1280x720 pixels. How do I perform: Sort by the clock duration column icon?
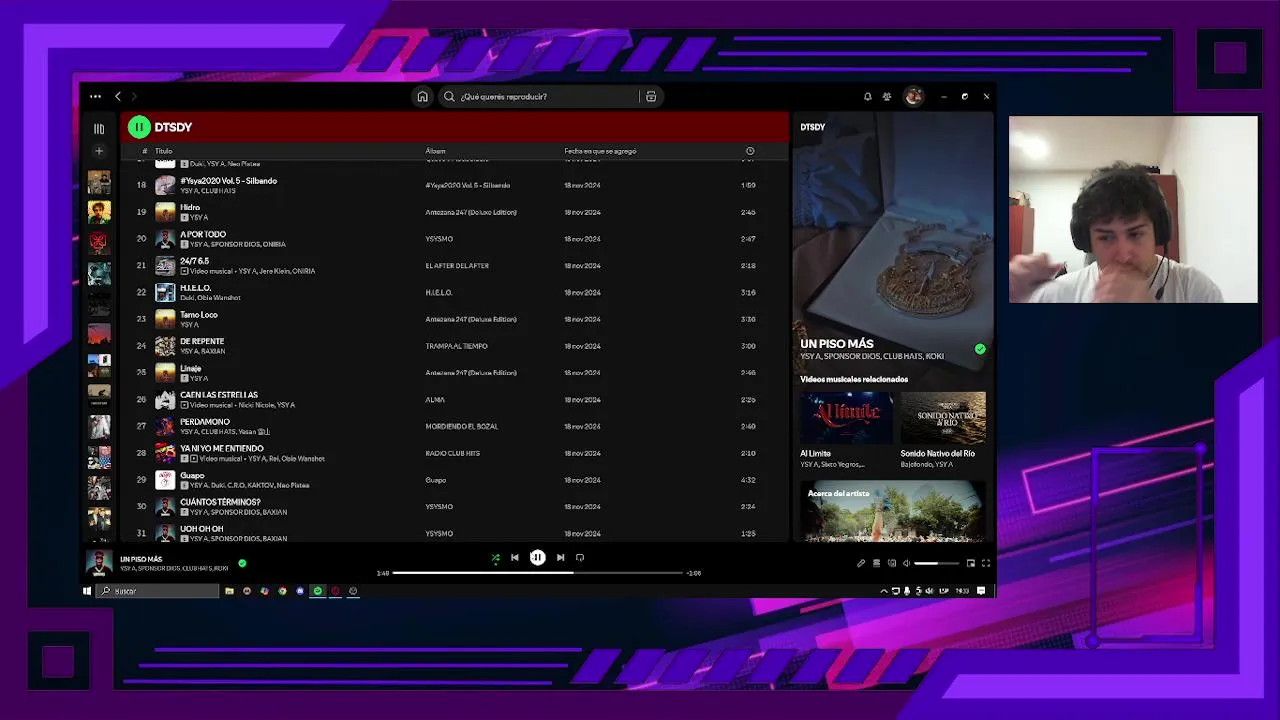[x=750, y=151]
